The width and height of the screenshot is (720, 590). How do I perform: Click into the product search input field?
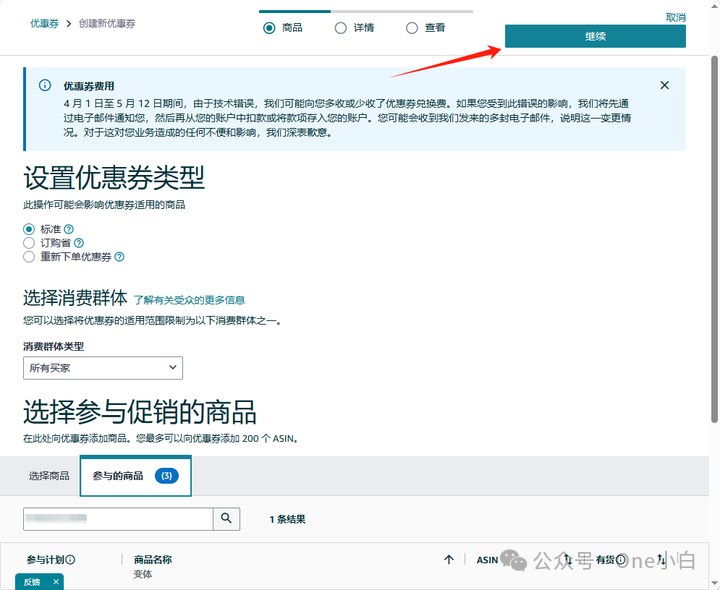pos(118,518)
